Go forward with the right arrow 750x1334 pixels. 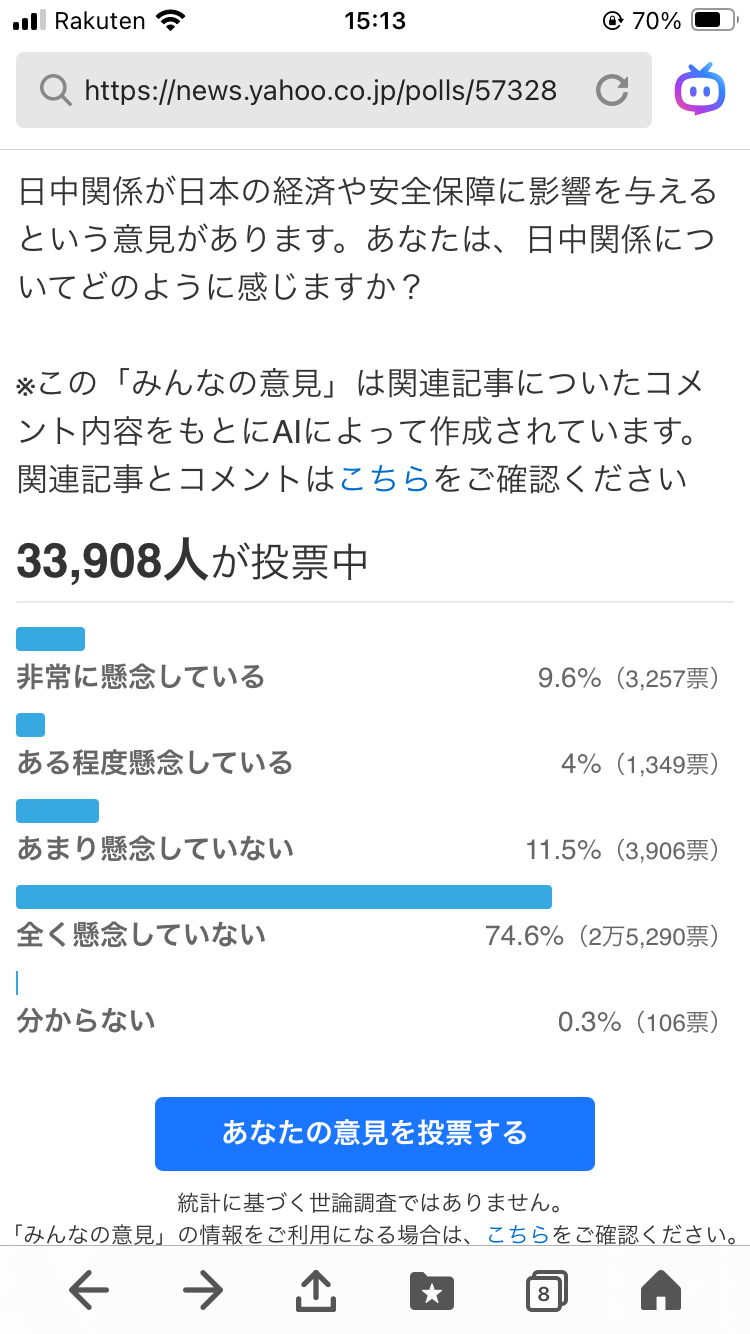click(203, 1291)
